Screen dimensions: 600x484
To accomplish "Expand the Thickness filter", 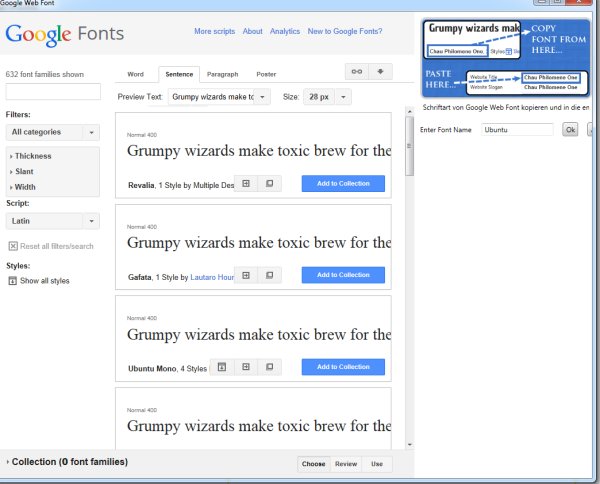I will point(31,156).
